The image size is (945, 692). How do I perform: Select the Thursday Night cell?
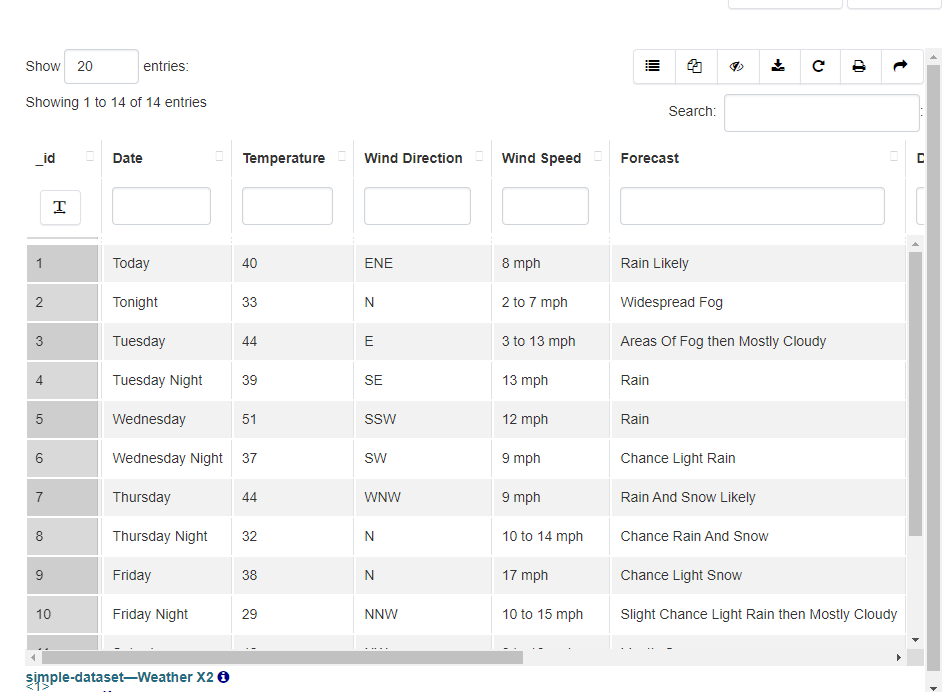coord(168,536)
